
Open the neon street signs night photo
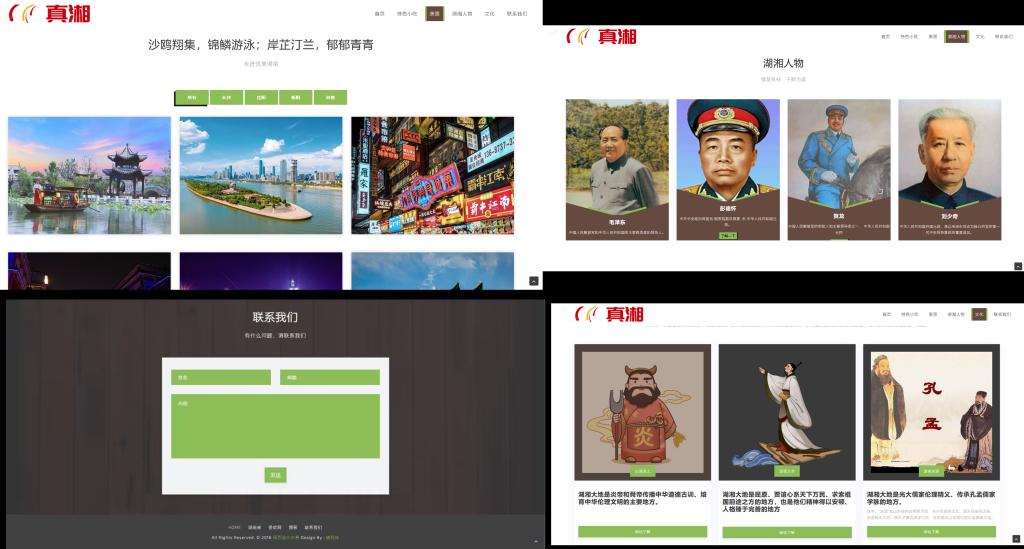coord(432,175)
